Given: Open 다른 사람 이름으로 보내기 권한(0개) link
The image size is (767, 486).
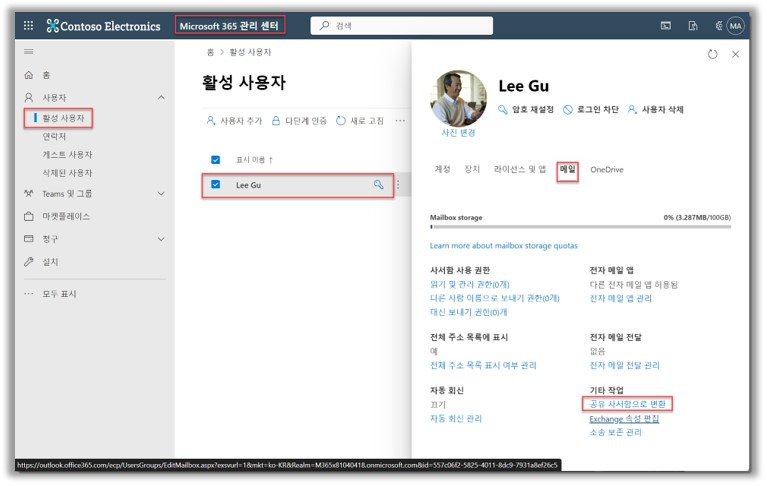Looking at the screenshot, I should point(495,298).
